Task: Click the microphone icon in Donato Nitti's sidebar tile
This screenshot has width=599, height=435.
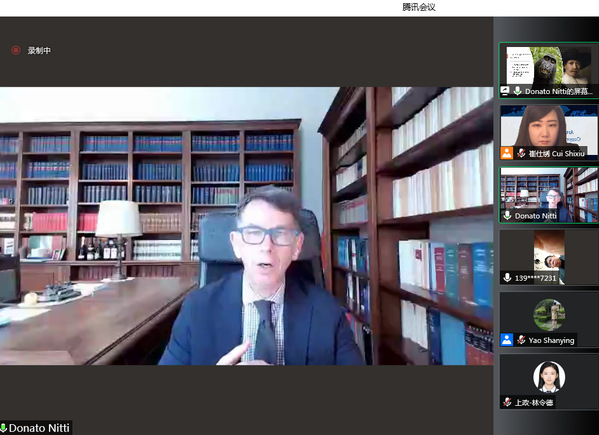Action: pyautogui.click(x=507, y=216)
